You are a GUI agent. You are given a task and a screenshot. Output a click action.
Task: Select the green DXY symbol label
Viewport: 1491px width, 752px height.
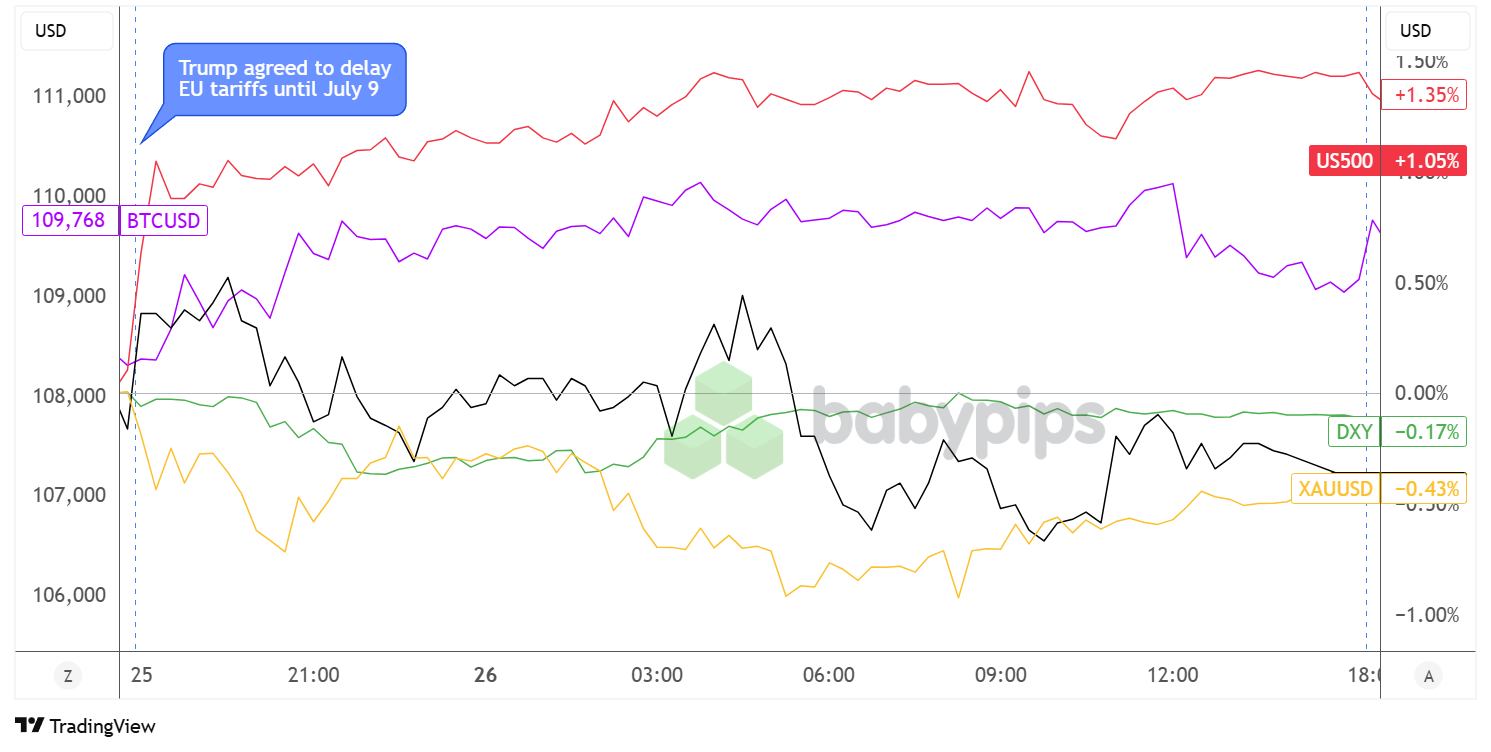[x=1353, y=432]
